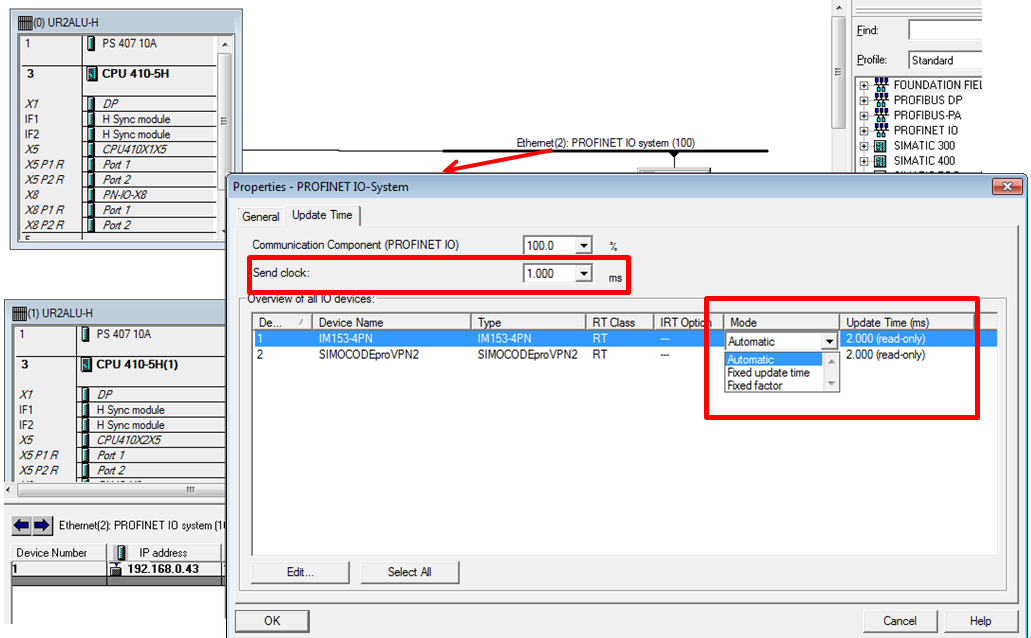Select the CPU410X1X5 interface icon

point(91,149)
